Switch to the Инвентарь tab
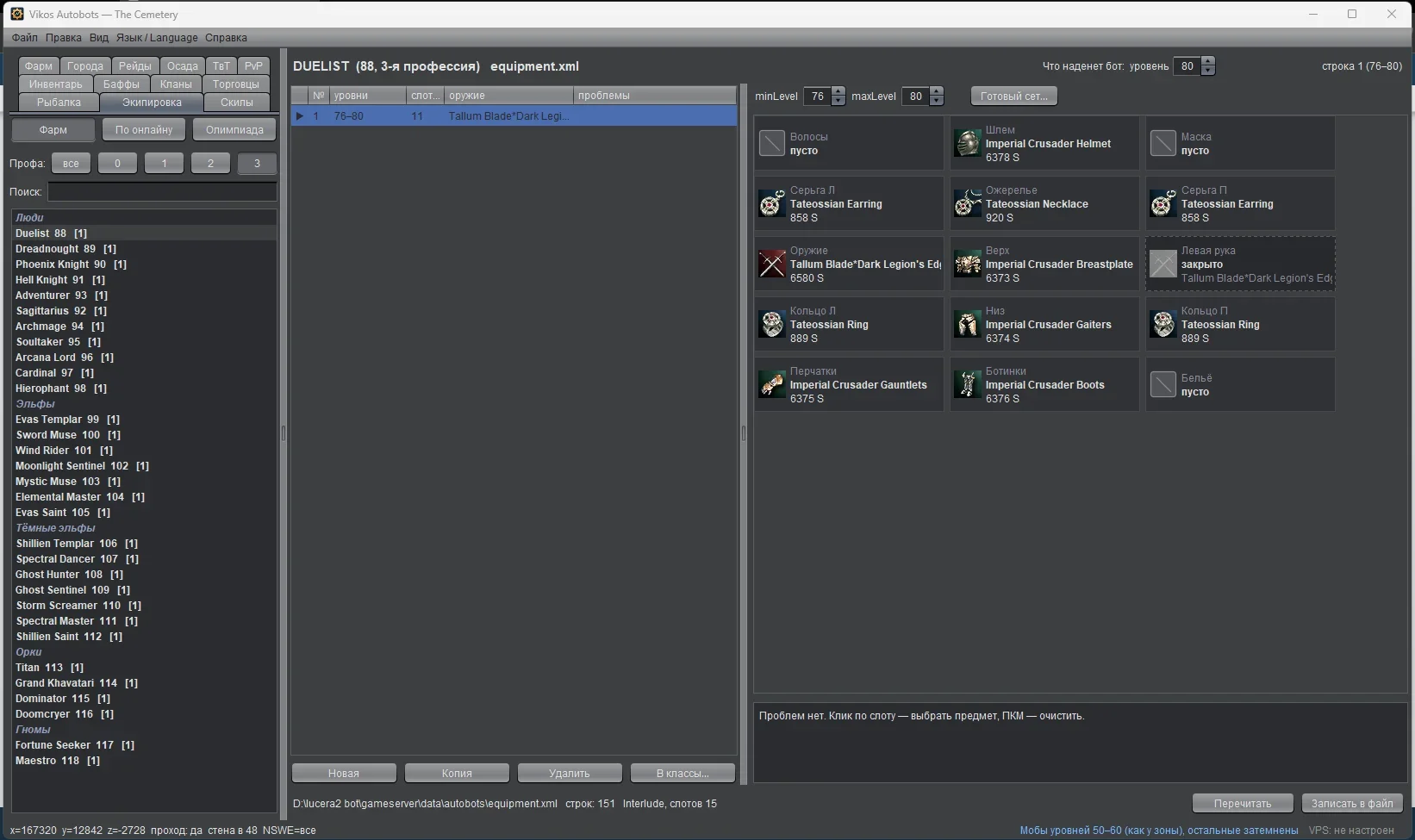The image size is (1415, 840). coord(56,84)
